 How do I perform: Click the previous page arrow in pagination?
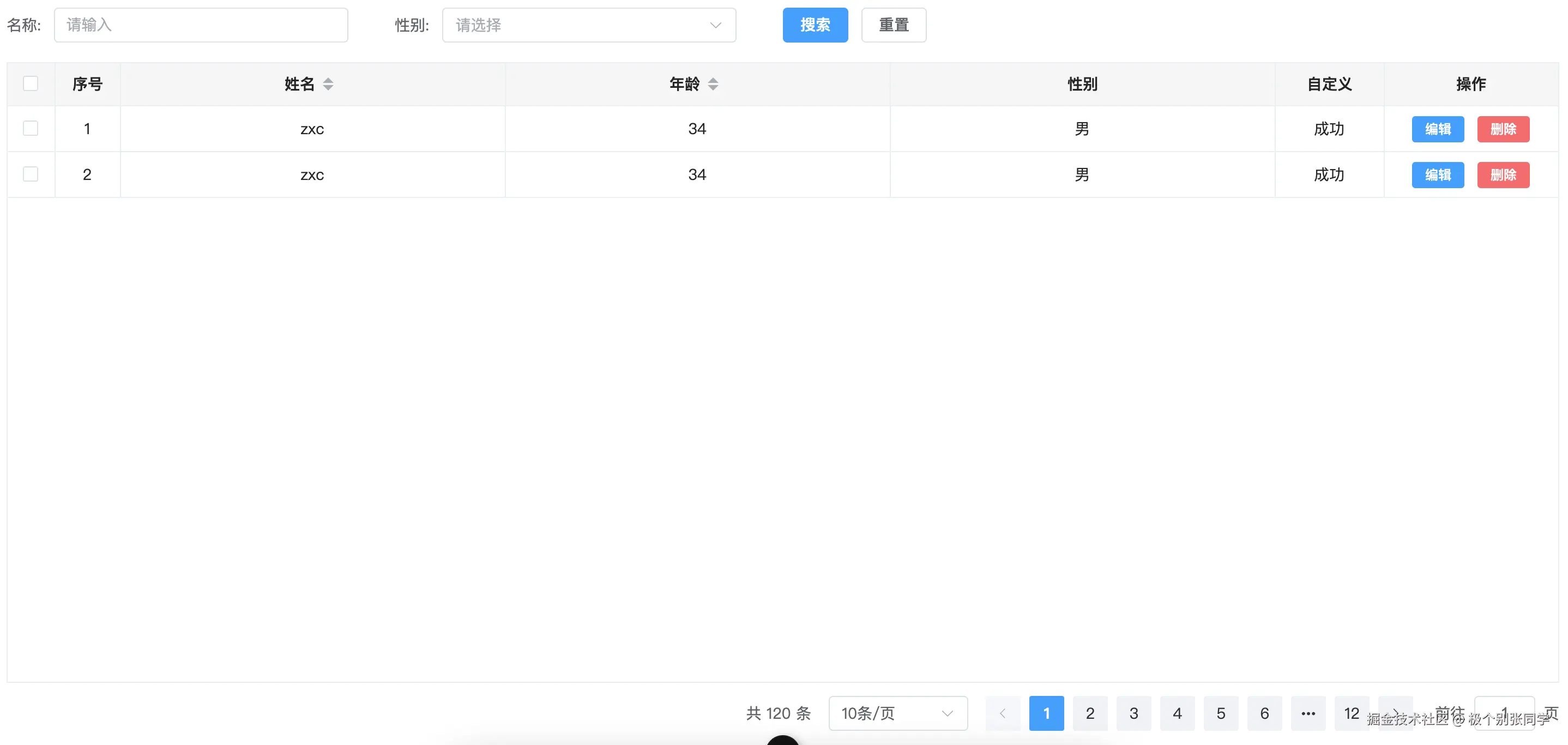click(x=1003, y=713)
